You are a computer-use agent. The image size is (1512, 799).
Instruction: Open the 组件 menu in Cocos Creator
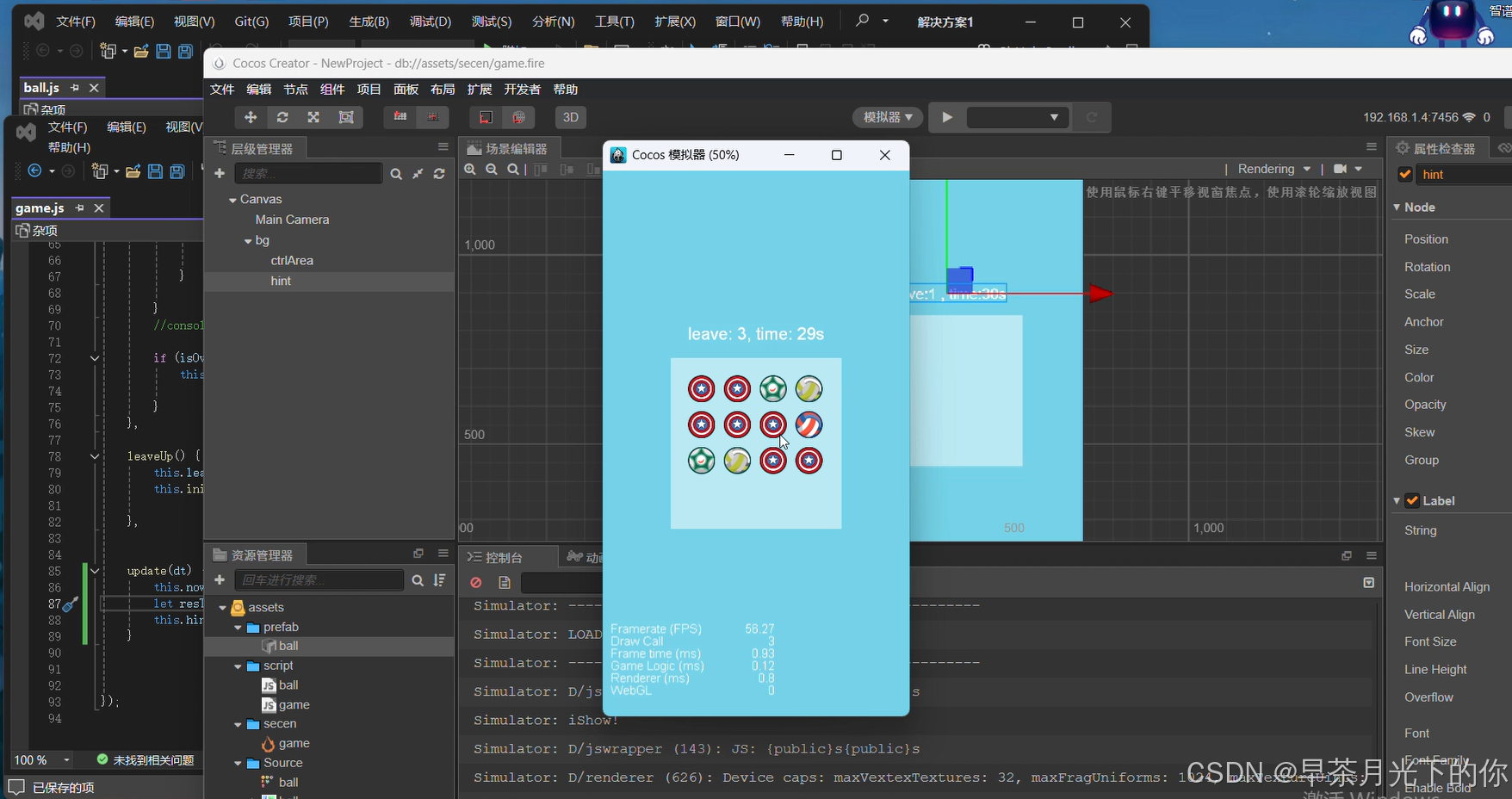click(332, 90)
